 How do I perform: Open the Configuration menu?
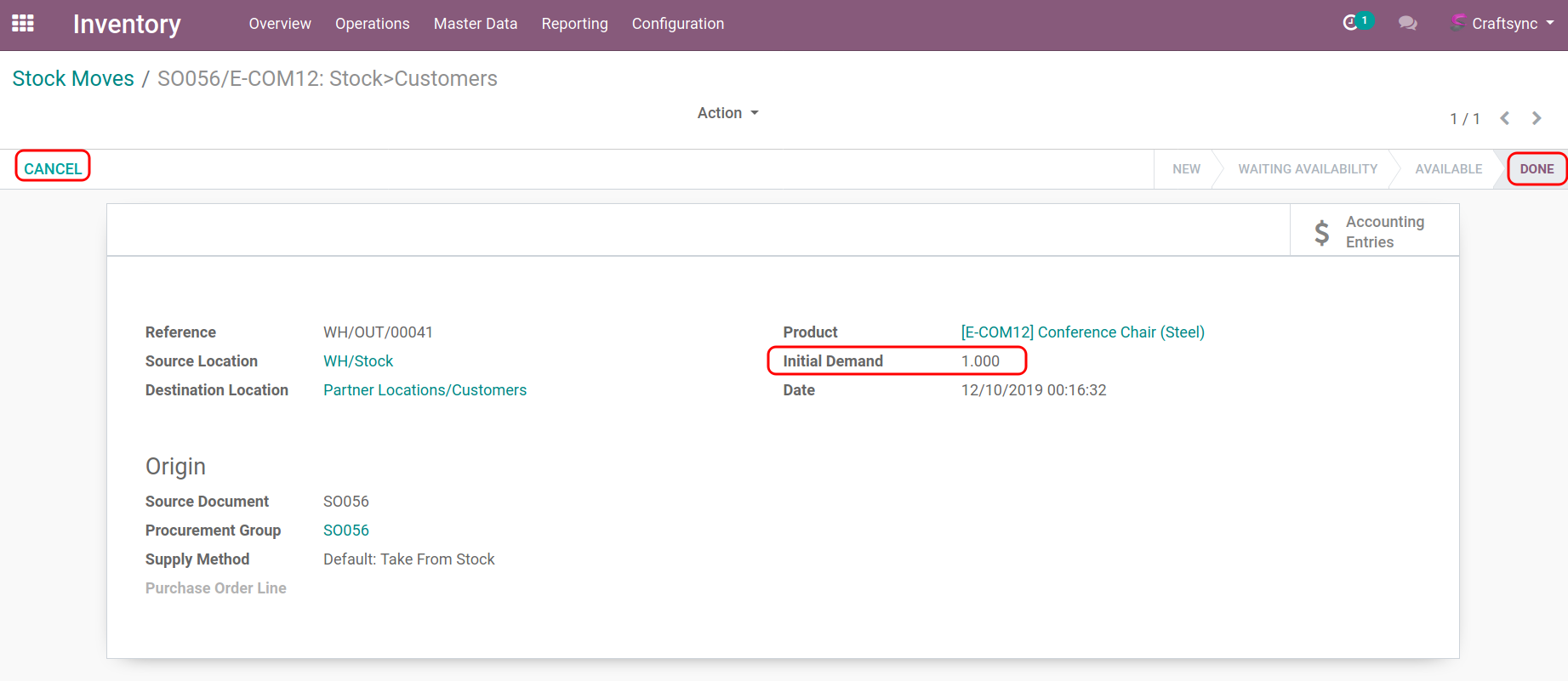click(x=677, y=24)
